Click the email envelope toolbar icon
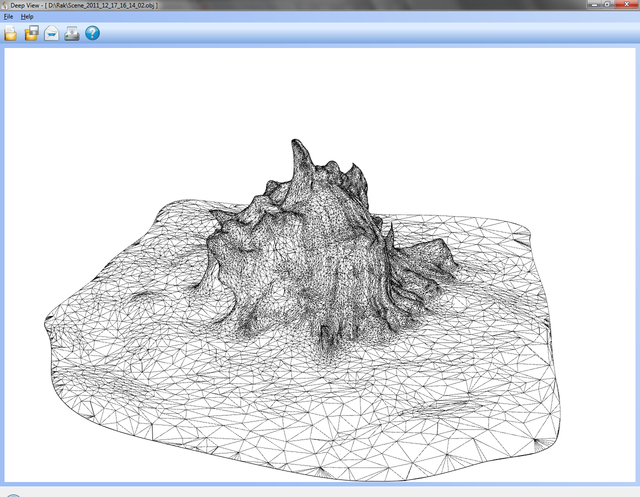Viewport: 640px width, 497px height. tap(51, 33)
